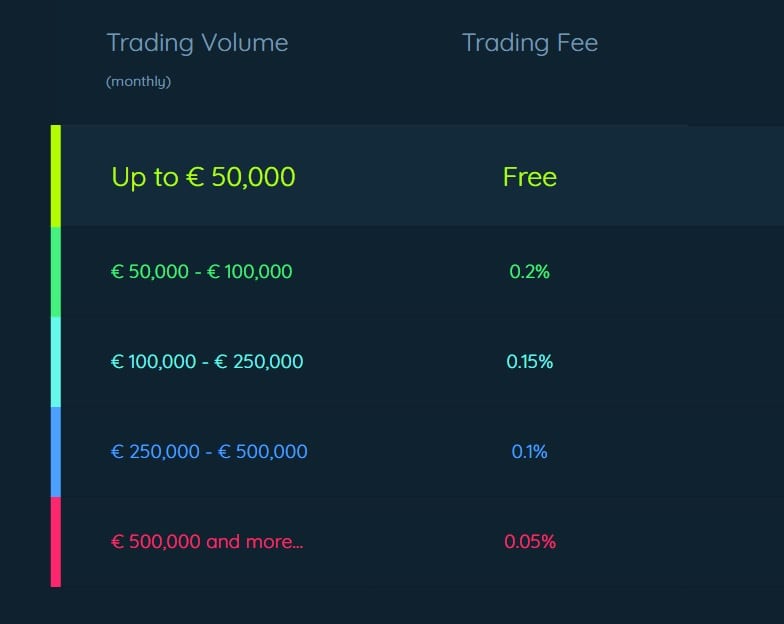Click the "(monthly)" sub-label

point(138,82)
